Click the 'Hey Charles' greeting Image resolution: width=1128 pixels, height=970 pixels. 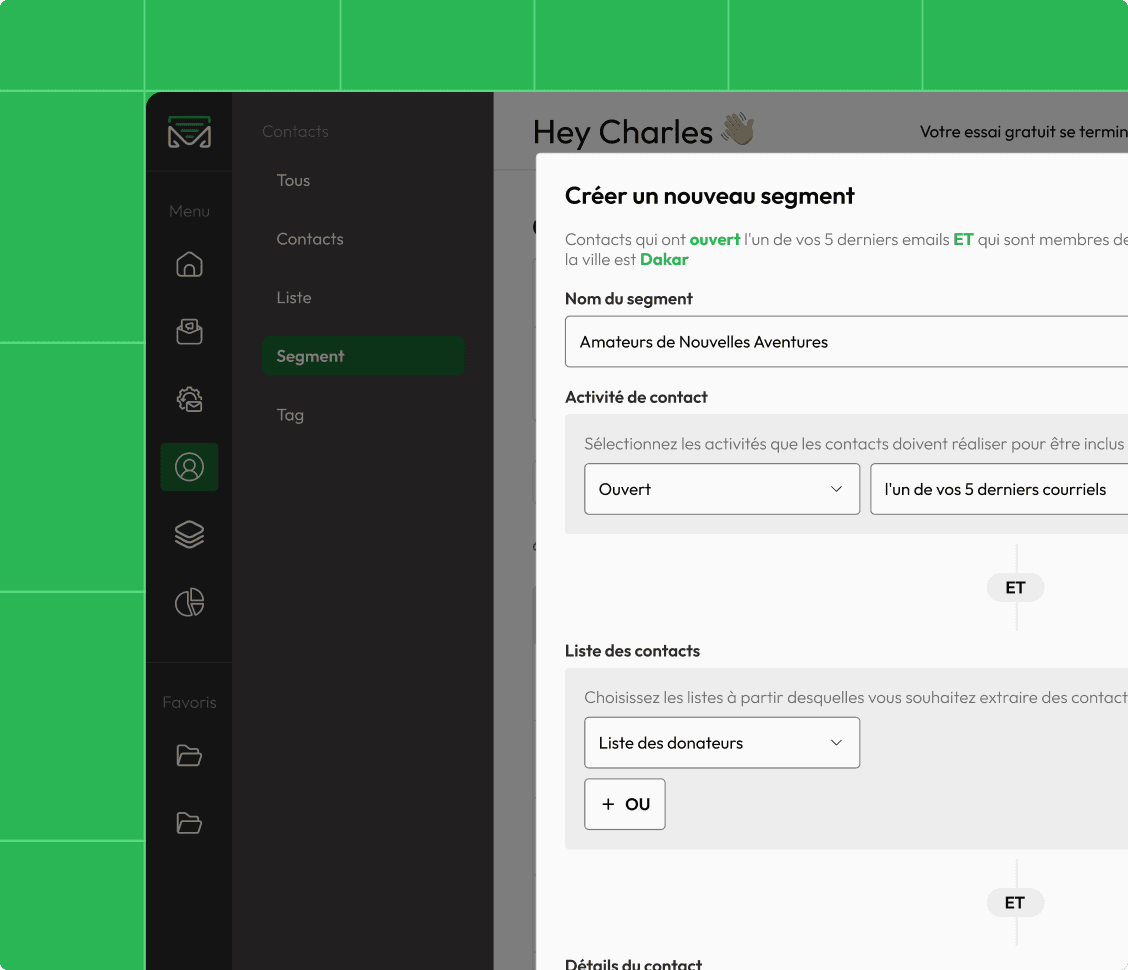(x=623, y=133)
